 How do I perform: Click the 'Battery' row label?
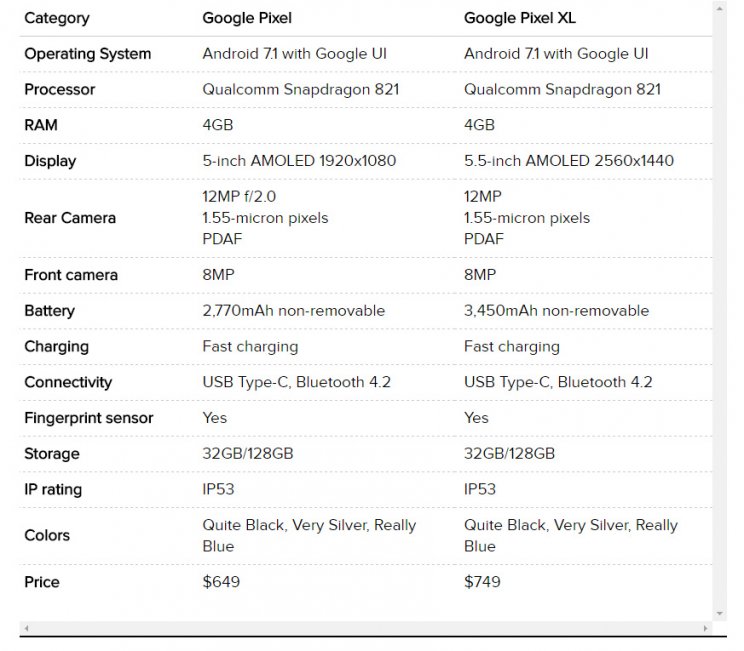click(x=49, y=311)
